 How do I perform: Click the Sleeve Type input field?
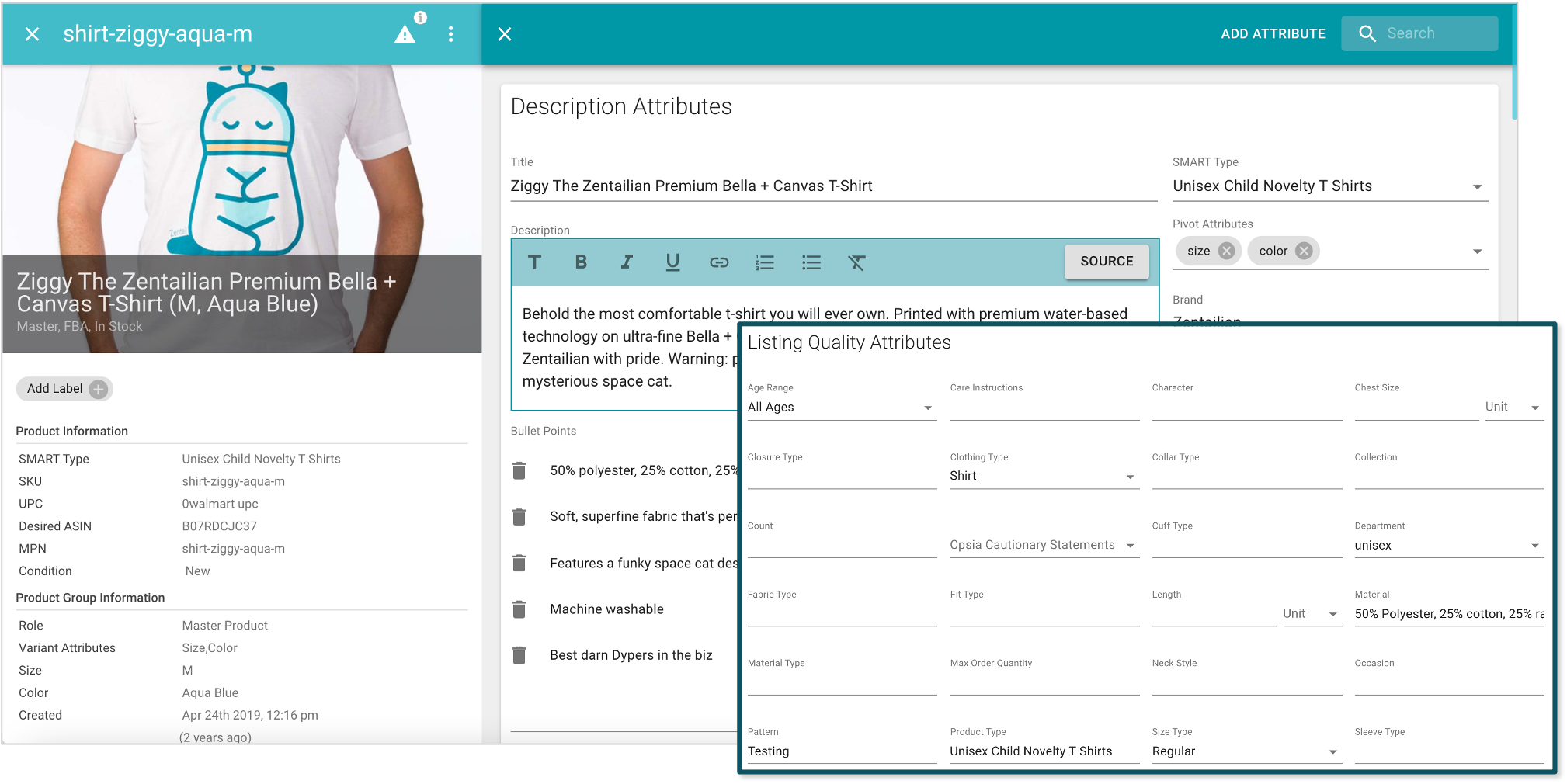1449,751
